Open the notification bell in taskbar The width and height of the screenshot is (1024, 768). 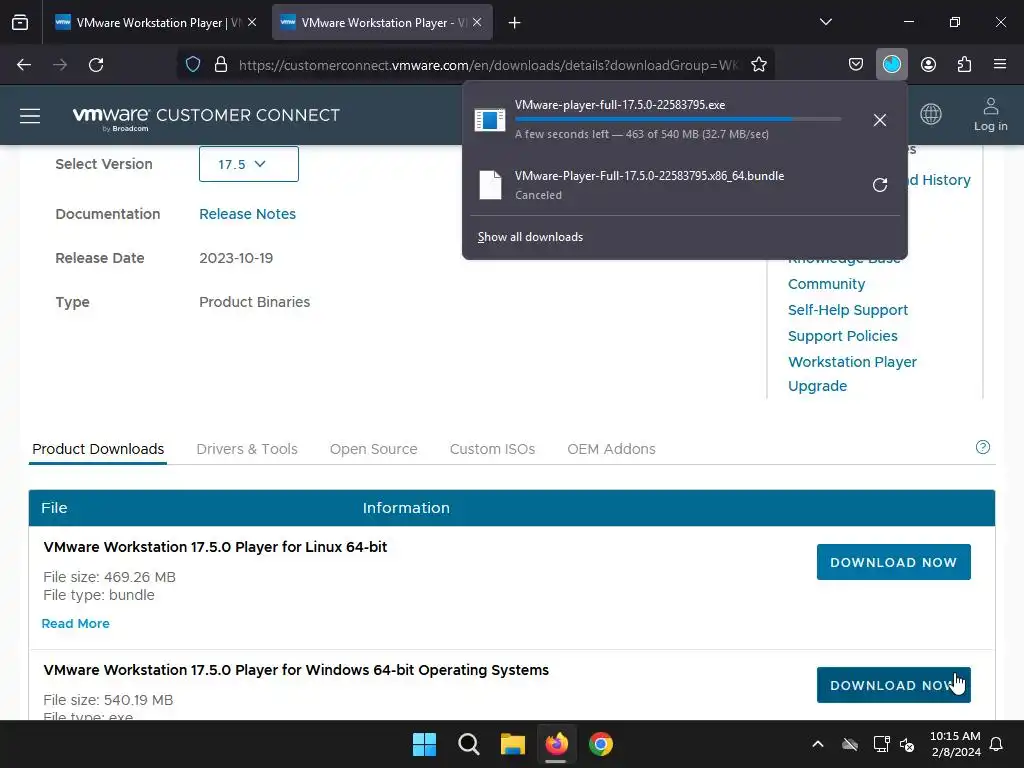(x=997, y=744)
